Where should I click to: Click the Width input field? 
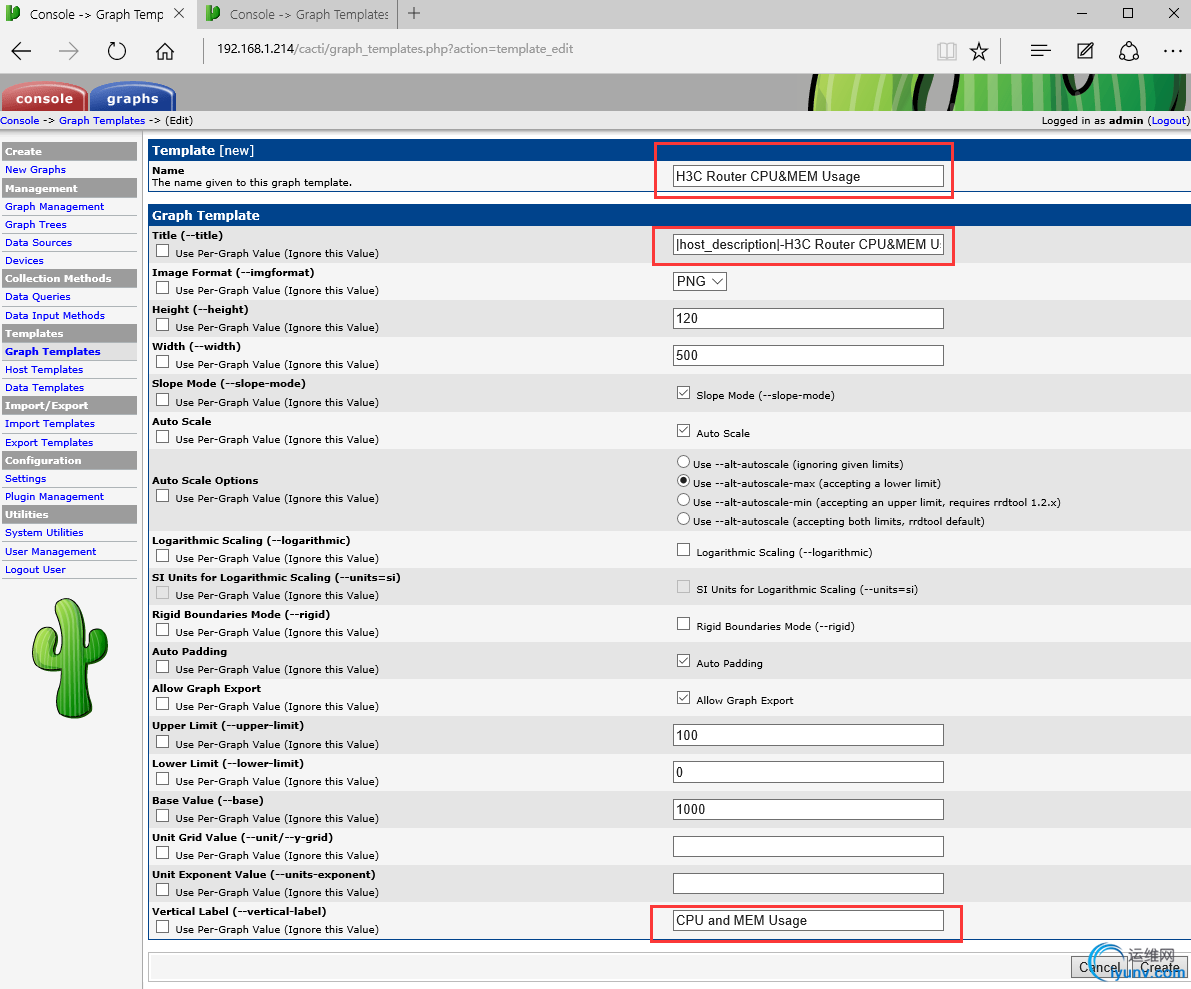point(808,355)
